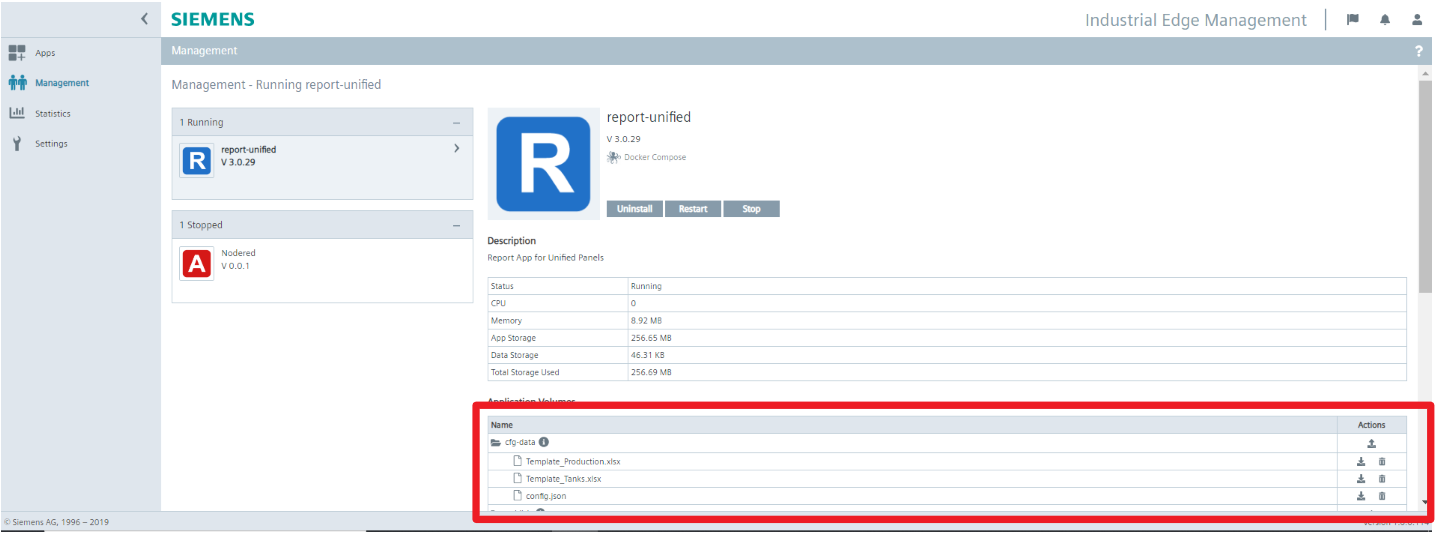
Task: Click the Memory value 8.92 MB
Action: tap(645, 321)
